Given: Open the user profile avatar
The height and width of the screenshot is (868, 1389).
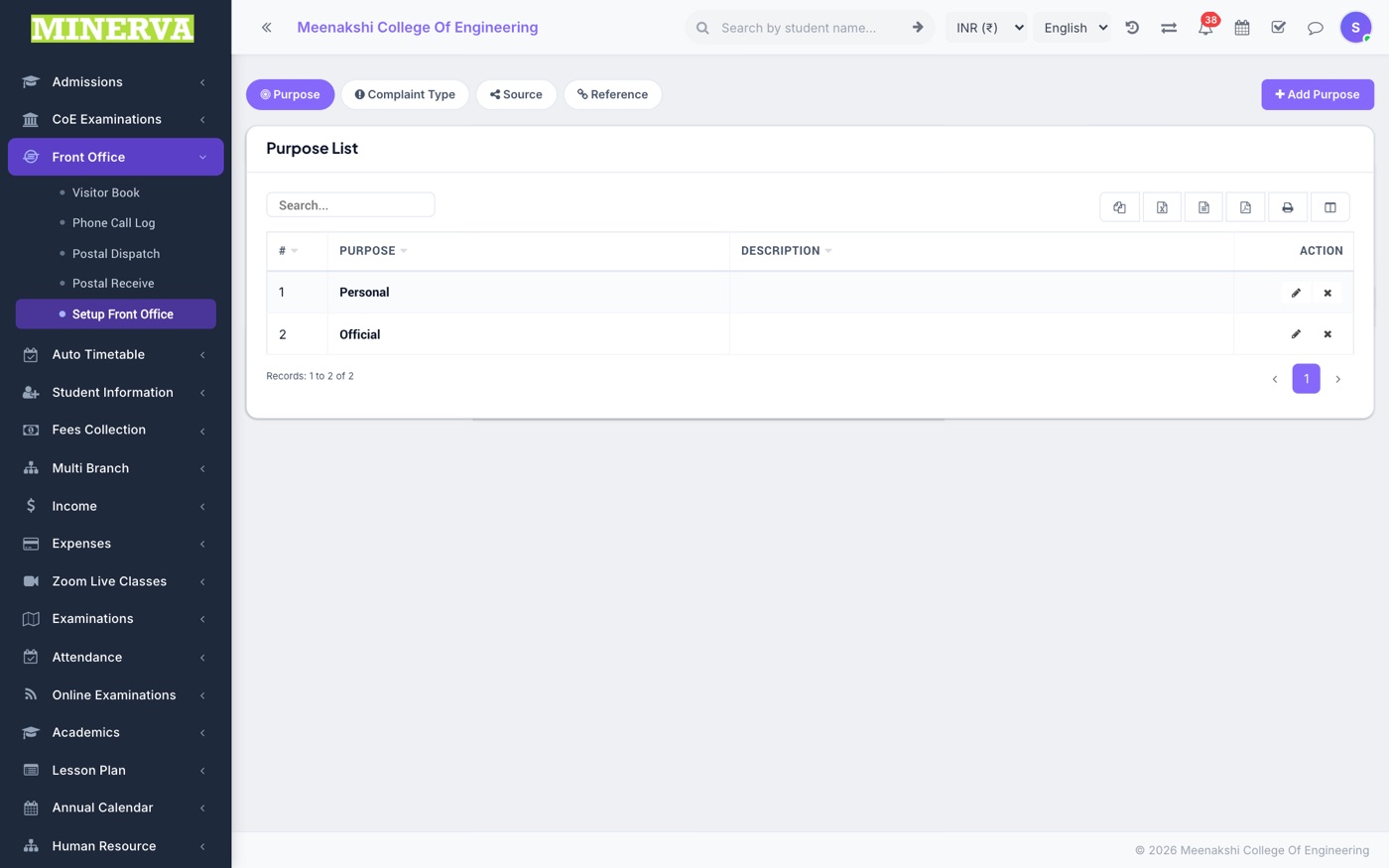Looking at the screenshot, I should tap(1355, 28).
